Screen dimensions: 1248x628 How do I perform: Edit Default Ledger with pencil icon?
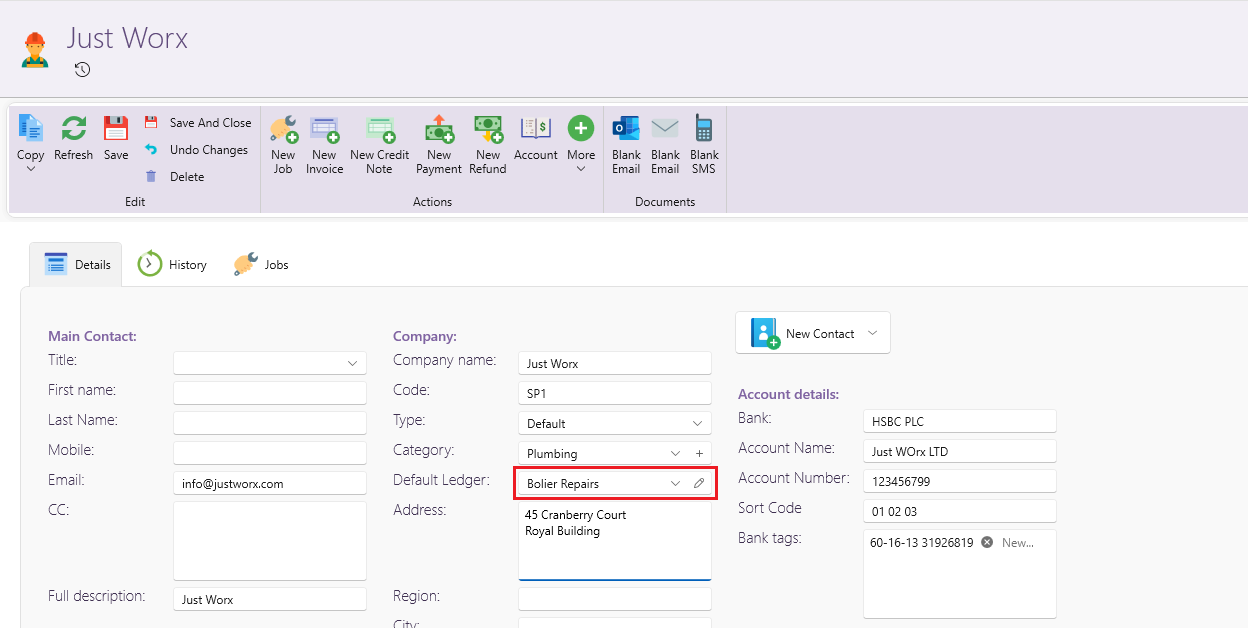tap(699, 484)
